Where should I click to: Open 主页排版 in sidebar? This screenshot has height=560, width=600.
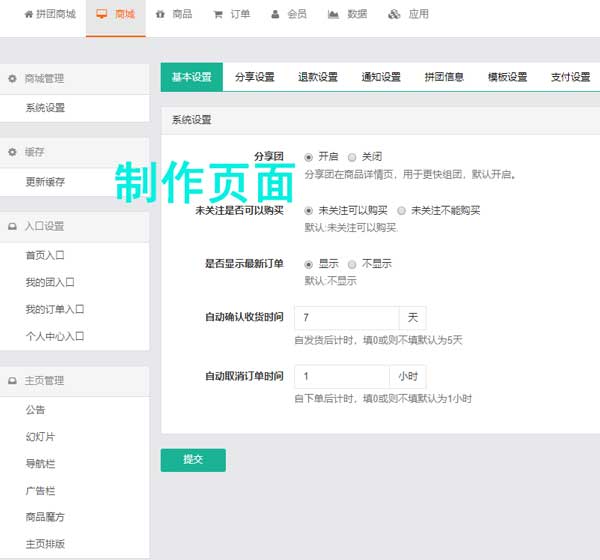tap(45, 544)
